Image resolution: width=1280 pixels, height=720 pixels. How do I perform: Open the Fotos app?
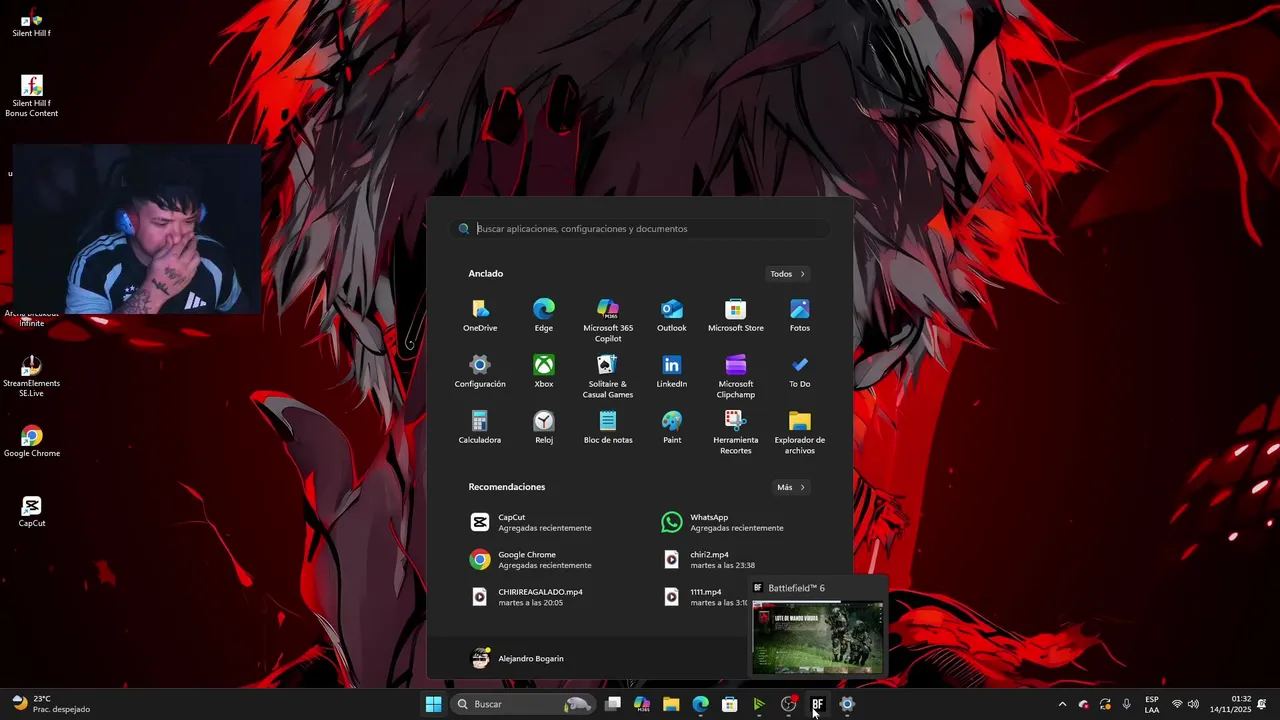pyautogui.click(x=800, y=315)
